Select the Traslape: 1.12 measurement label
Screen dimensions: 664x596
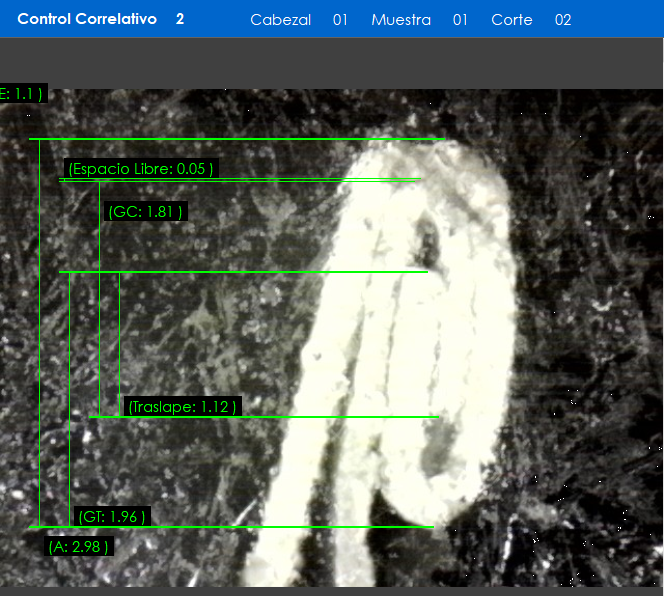[x=182, y=407]
